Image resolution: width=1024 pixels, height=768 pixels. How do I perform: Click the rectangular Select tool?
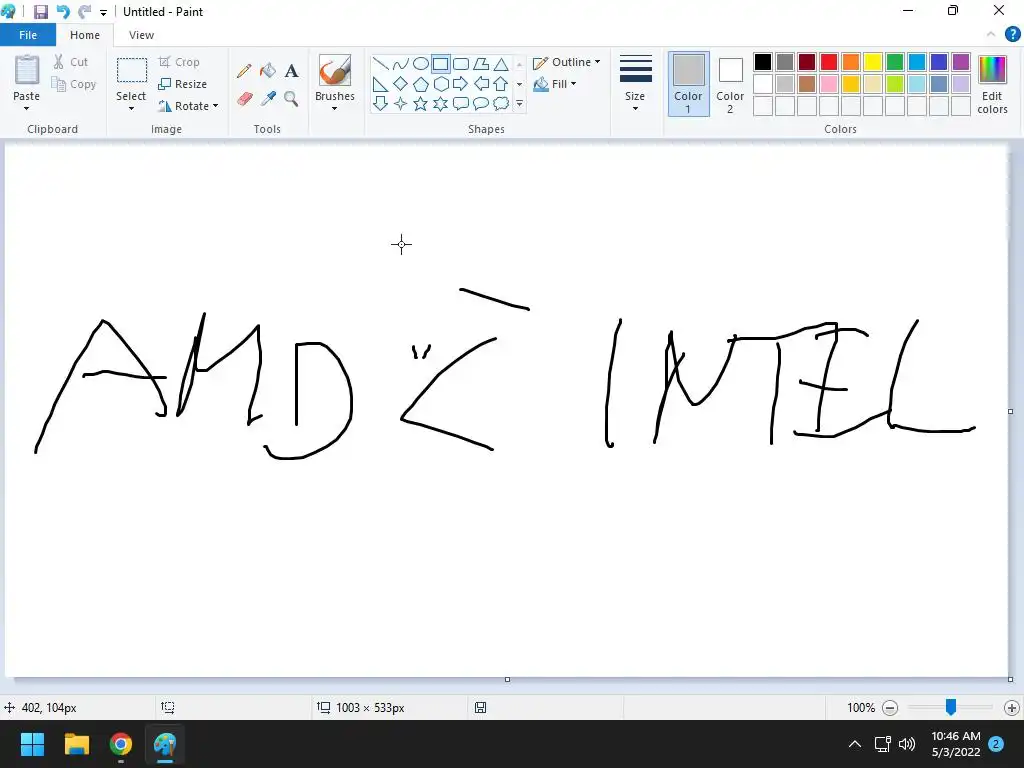(131, 70)
